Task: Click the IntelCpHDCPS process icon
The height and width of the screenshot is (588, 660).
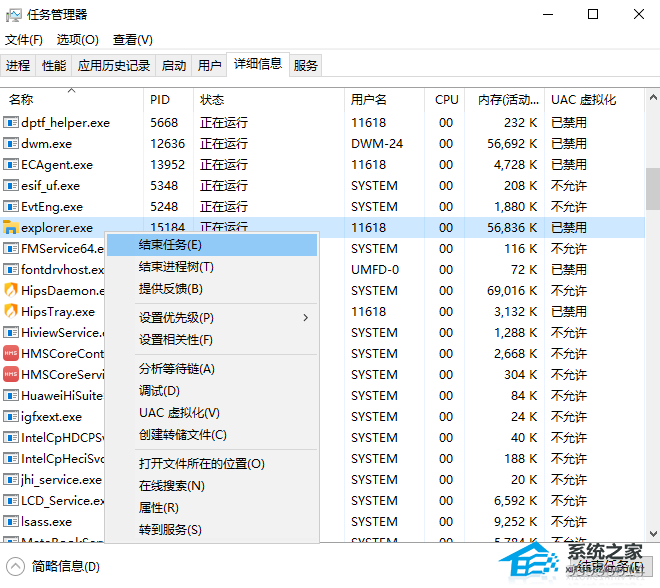Action: click(x=11, y=438)
